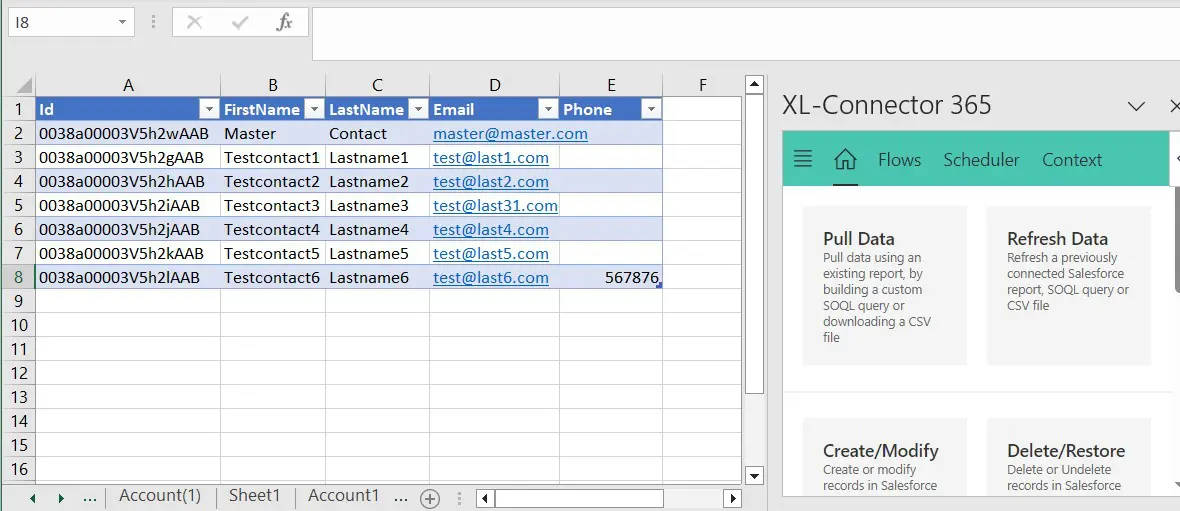Click the Insert Function fx icon
The image size is (1180, 511).
click(284, 22)
